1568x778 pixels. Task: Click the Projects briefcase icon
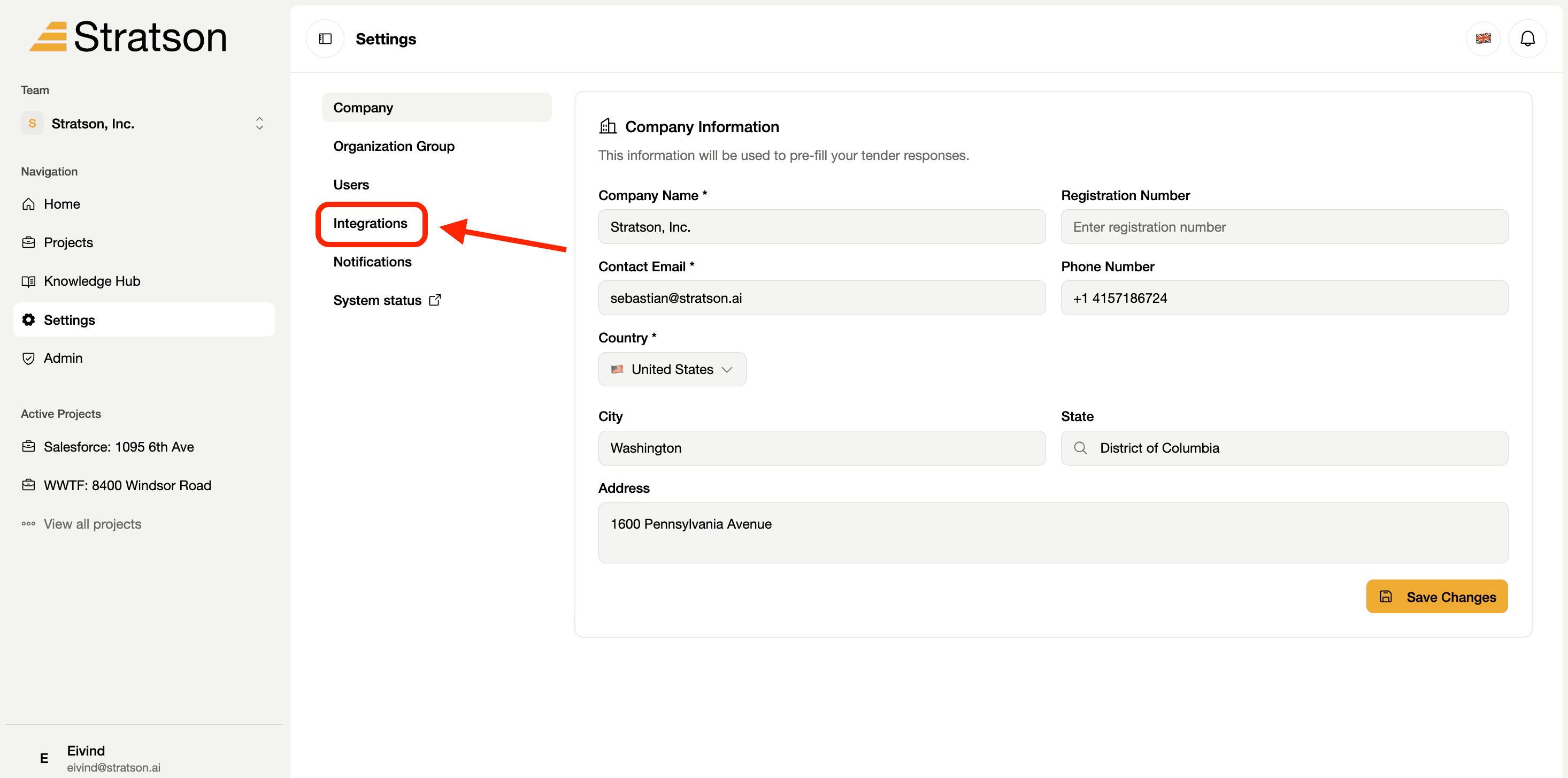(28, 242)
